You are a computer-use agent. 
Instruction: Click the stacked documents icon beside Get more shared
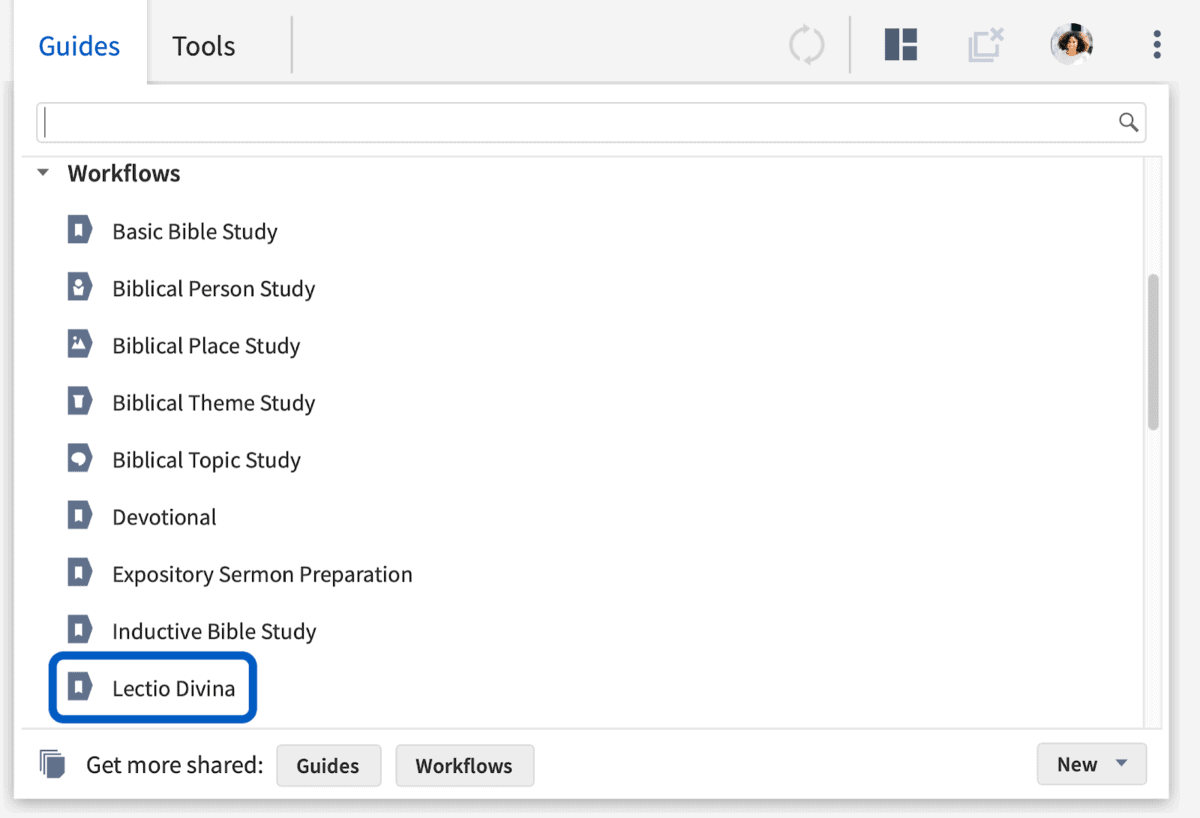pos(53,765)
